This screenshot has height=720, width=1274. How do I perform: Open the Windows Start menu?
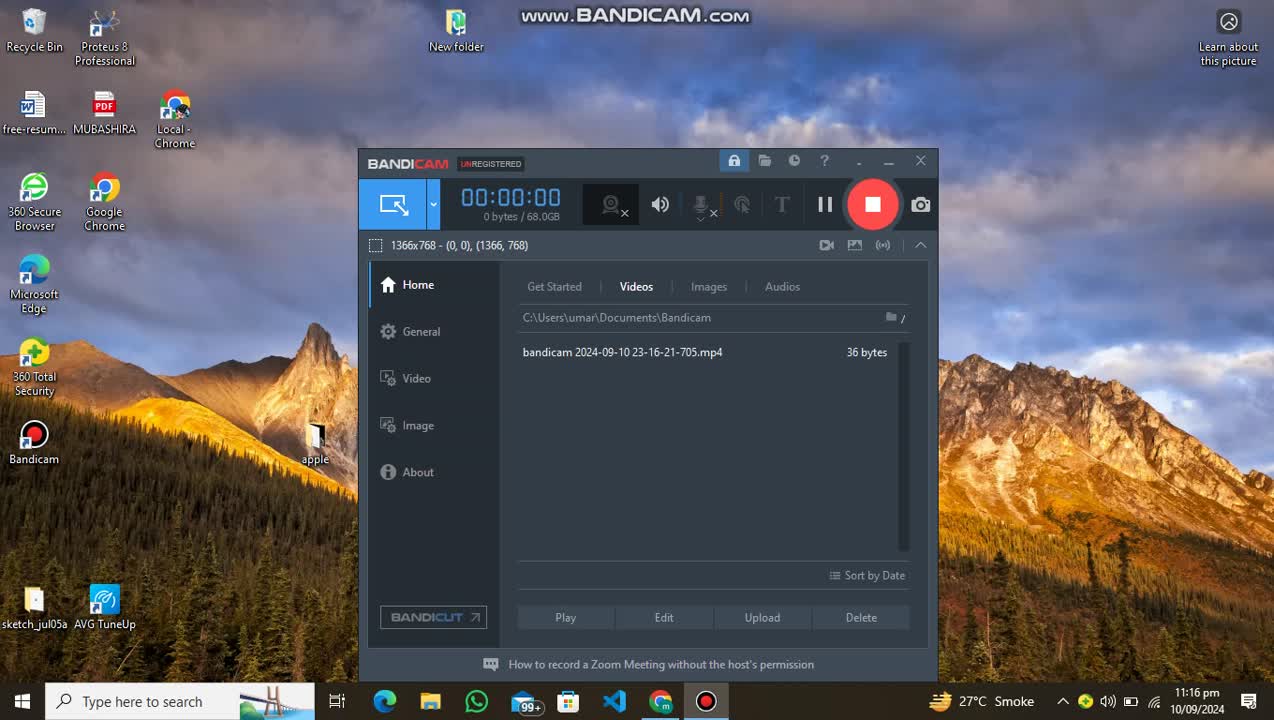tap(22, 702)
